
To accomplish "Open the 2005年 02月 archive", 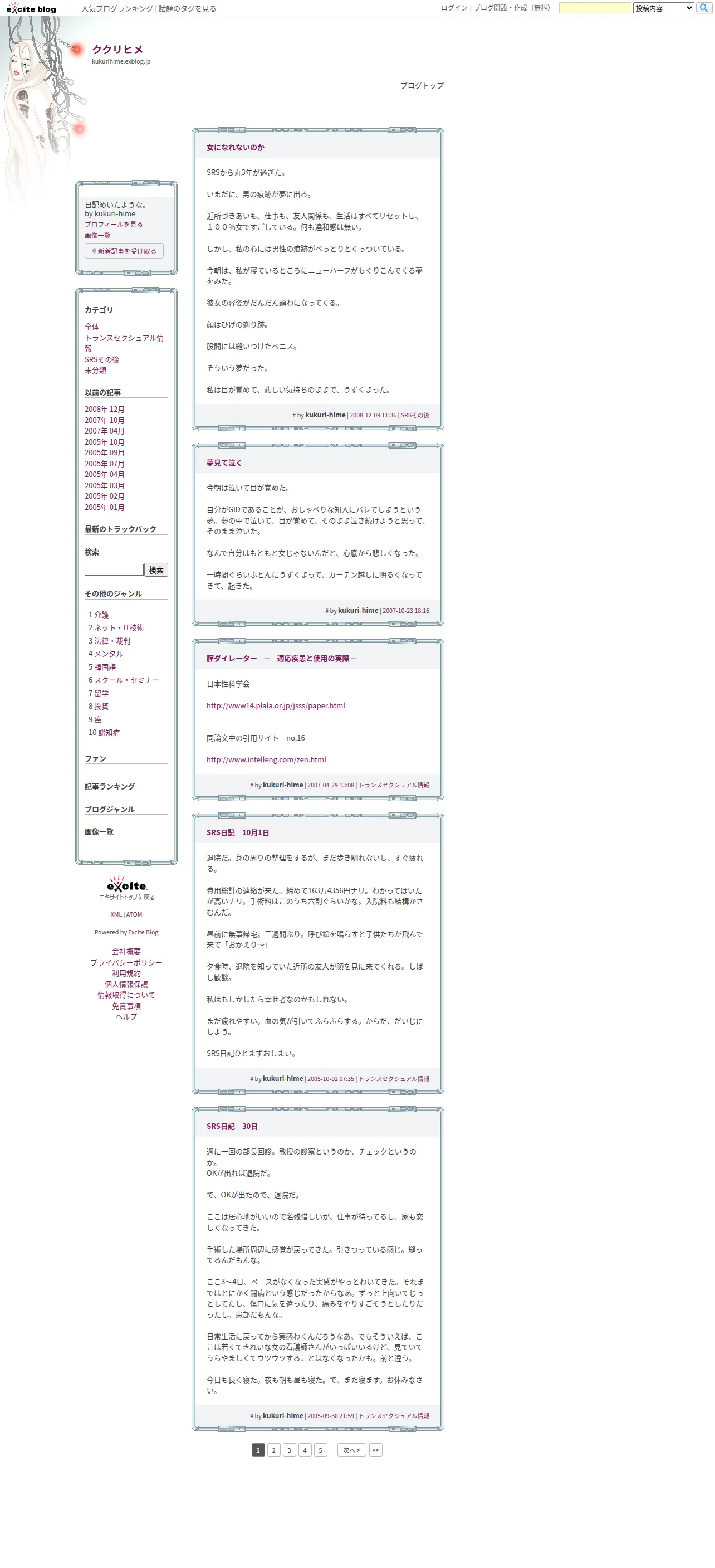I will pos(105,496).
